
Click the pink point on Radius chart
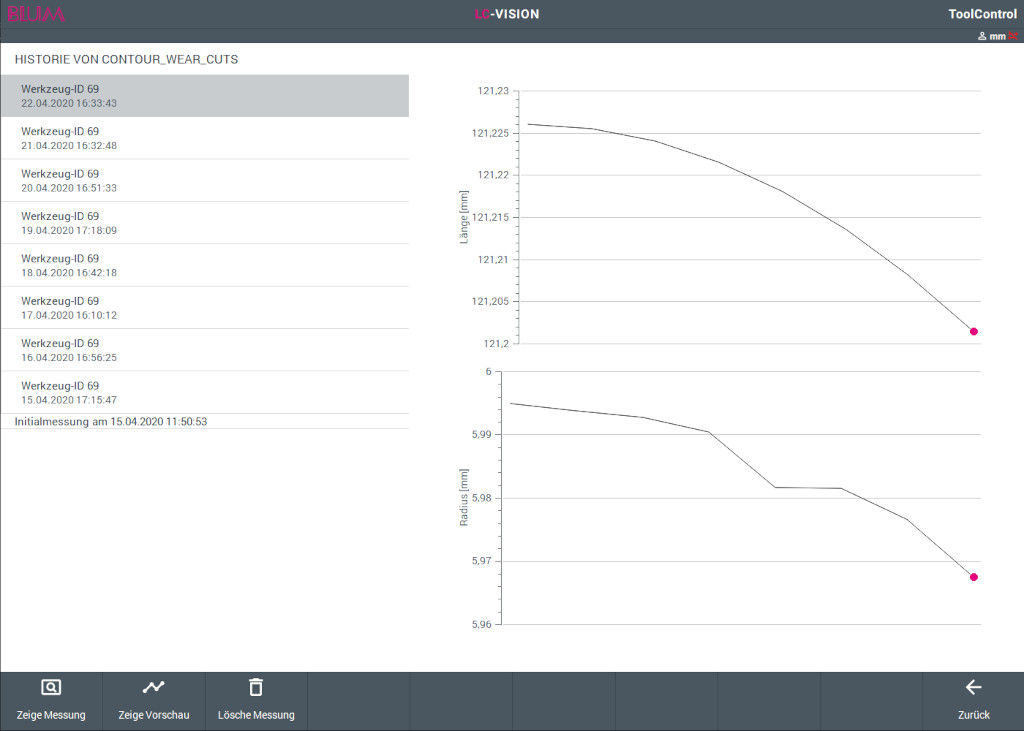click(974, 577)
